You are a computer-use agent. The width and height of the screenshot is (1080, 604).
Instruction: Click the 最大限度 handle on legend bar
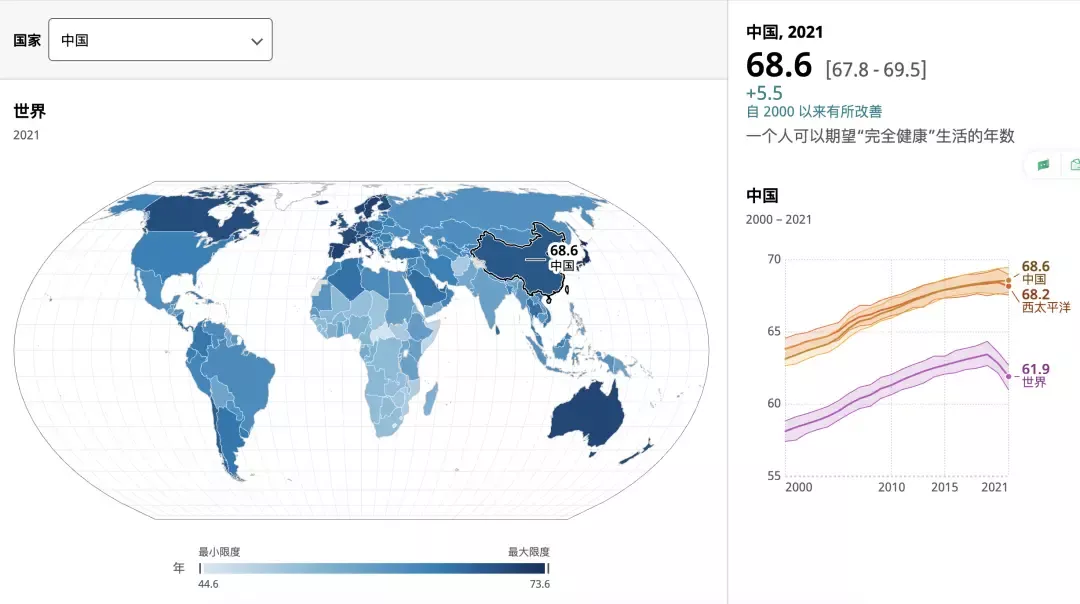(x=547, y=567)
